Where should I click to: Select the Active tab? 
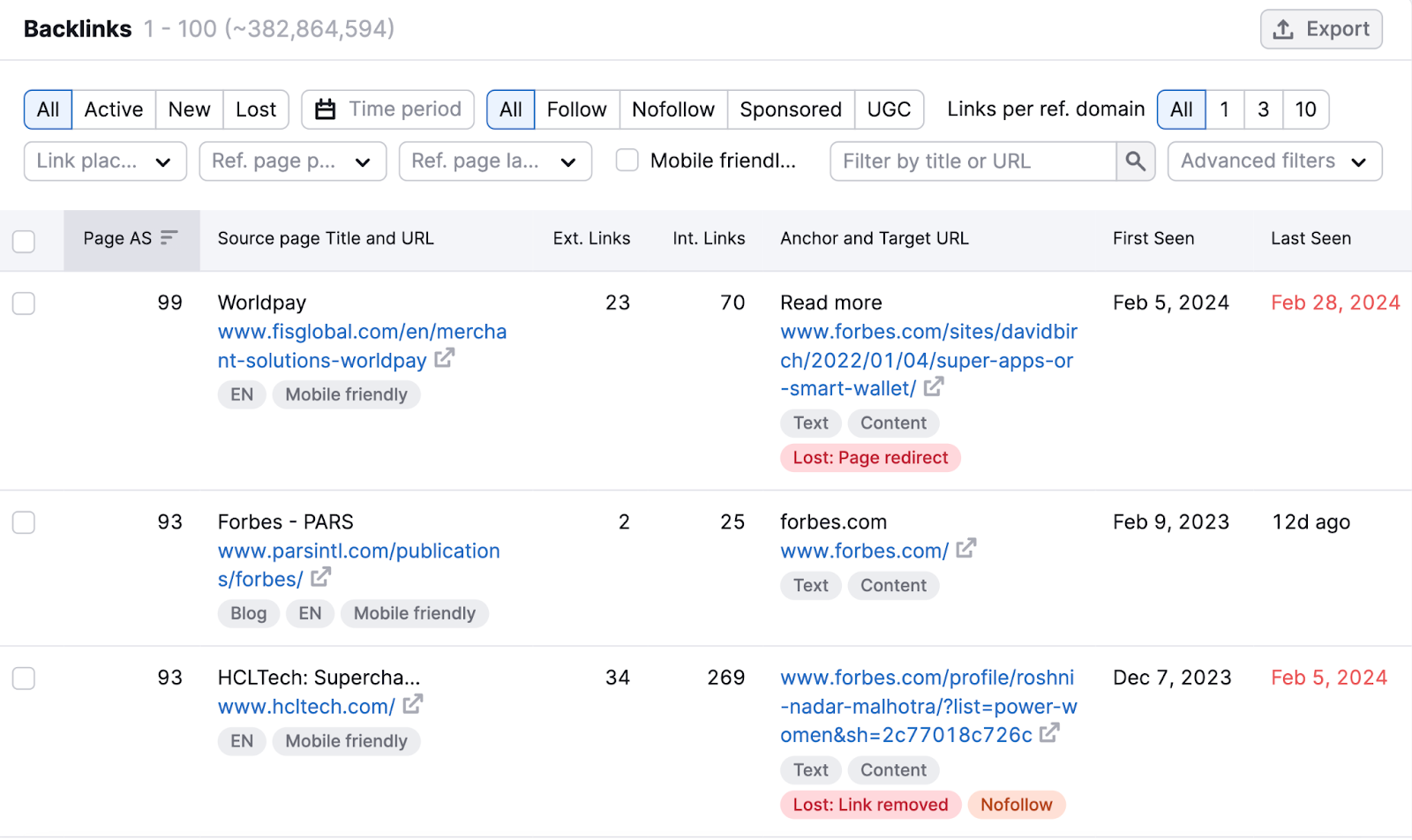pyautogui.click(x=114, y=109)
